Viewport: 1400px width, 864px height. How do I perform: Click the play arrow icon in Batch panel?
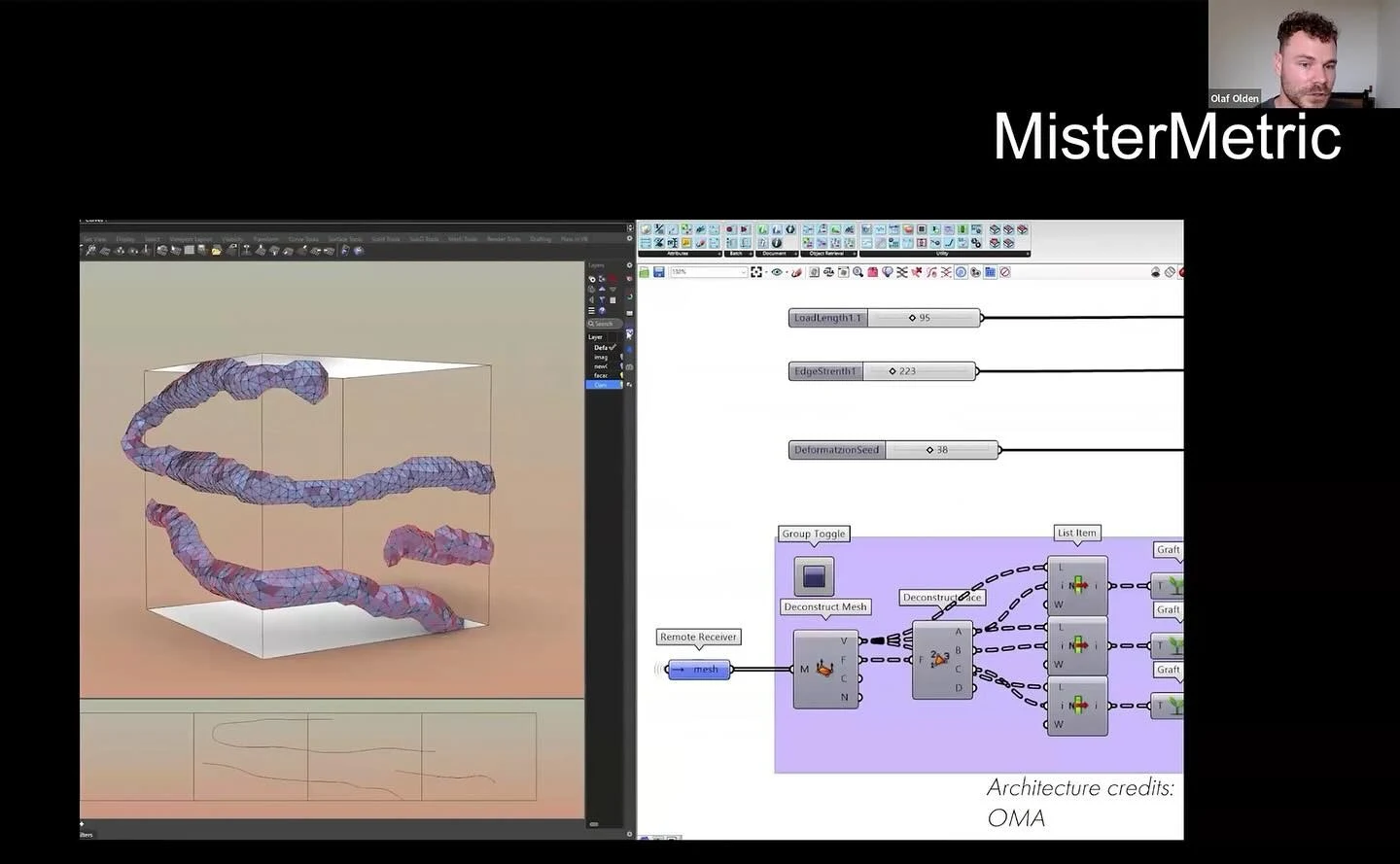745,229
